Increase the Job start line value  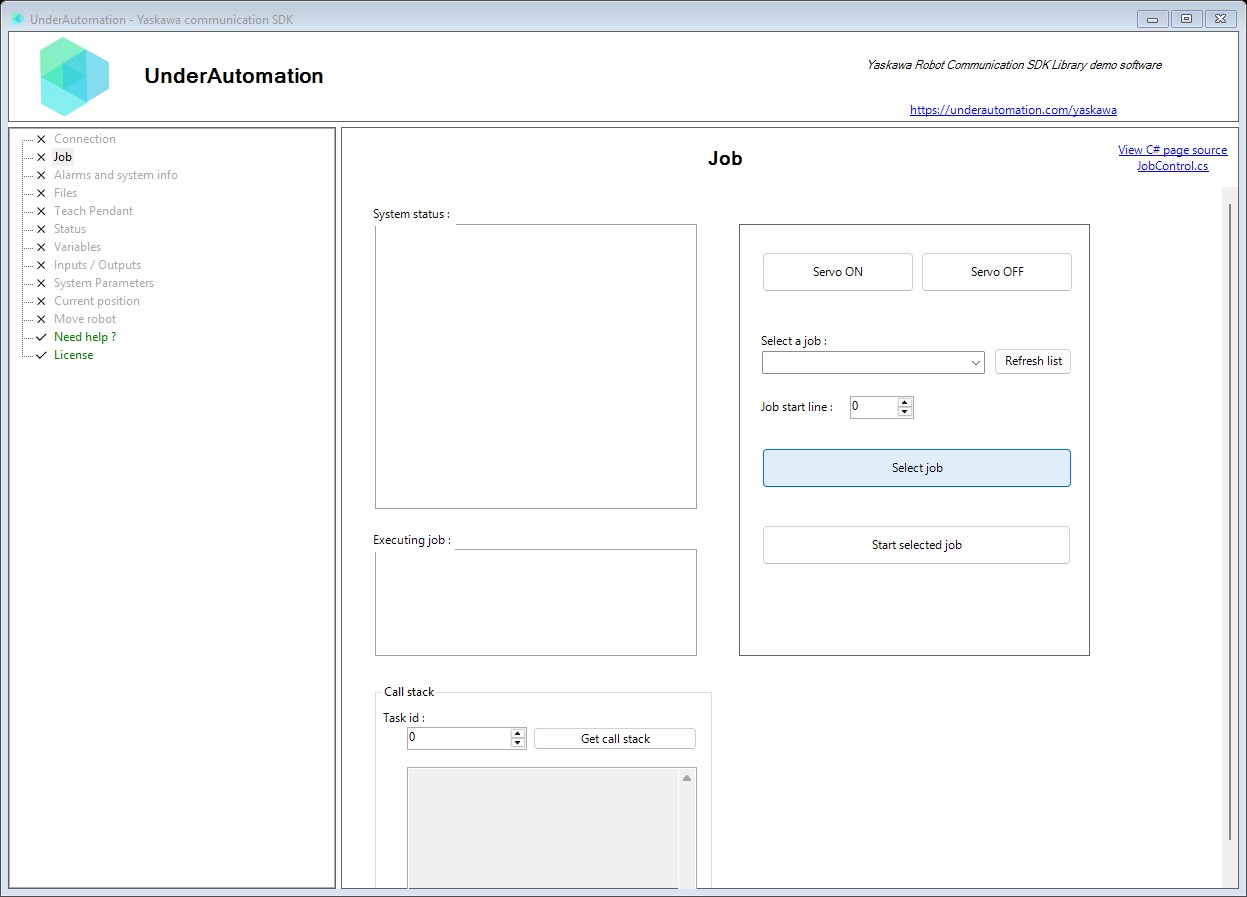coord(905,402)
